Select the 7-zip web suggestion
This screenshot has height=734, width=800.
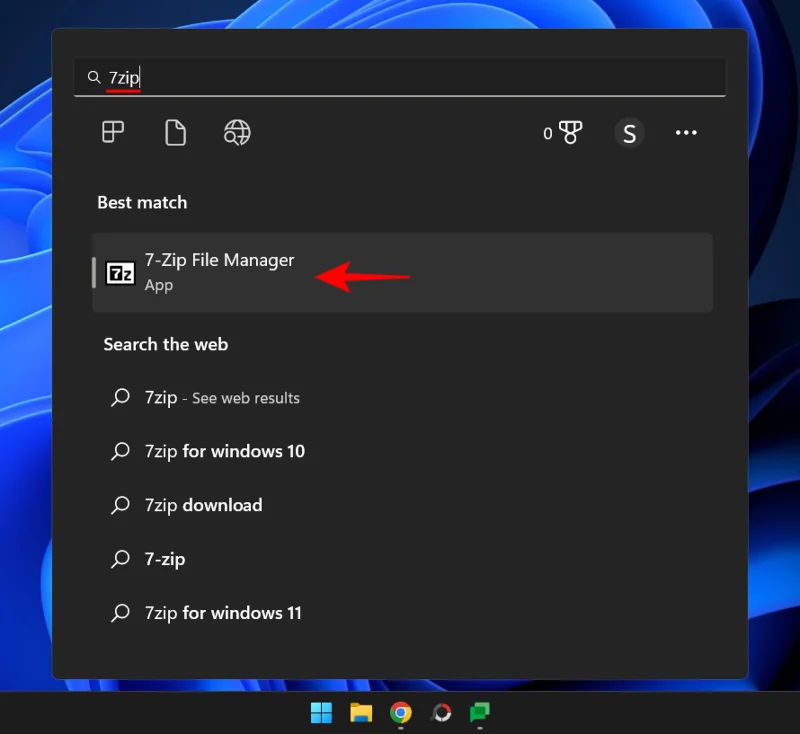165,559
